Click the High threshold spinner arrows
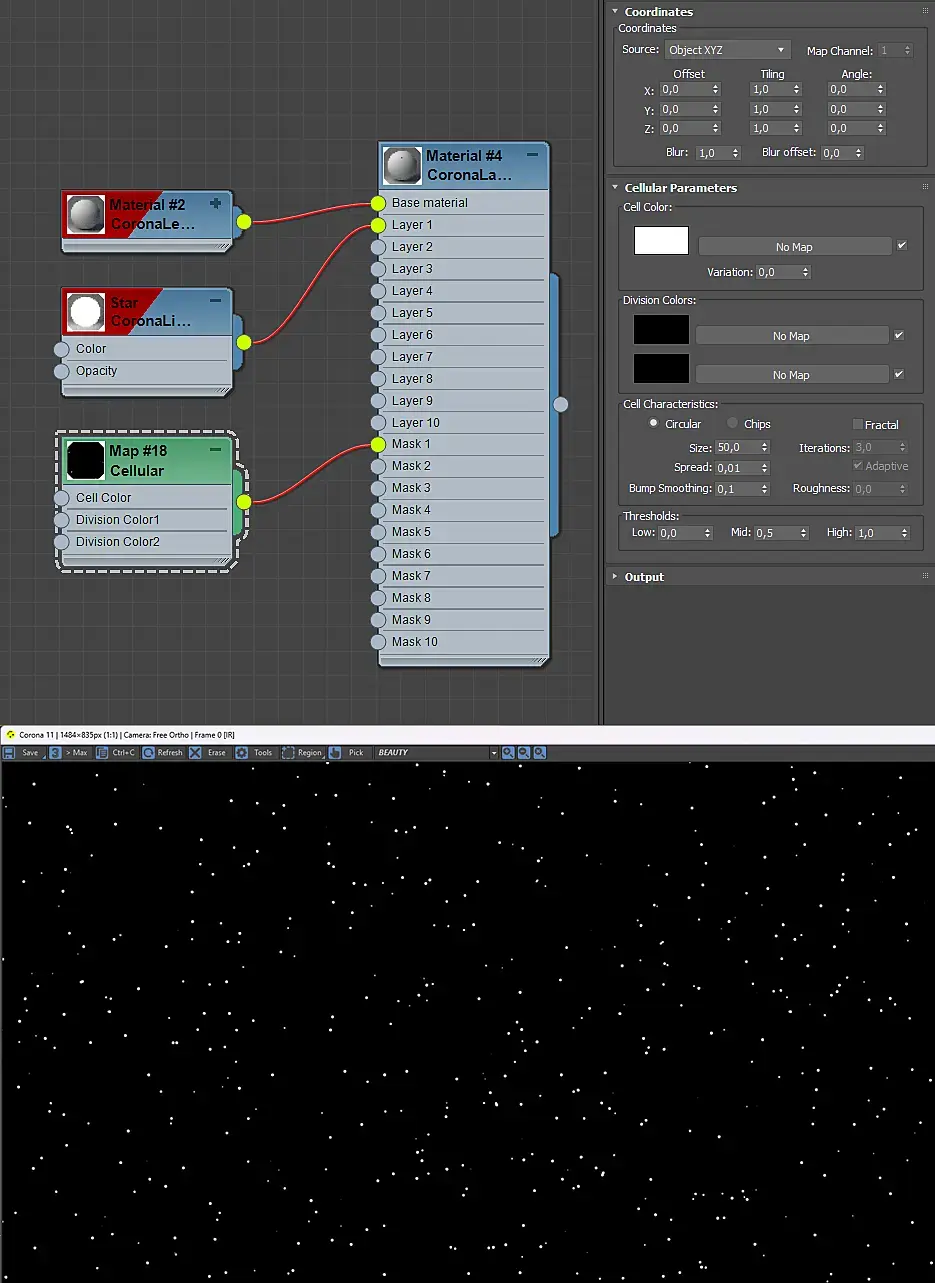The width and height of the screenshot is (935, 1283). tap(905, 533)
